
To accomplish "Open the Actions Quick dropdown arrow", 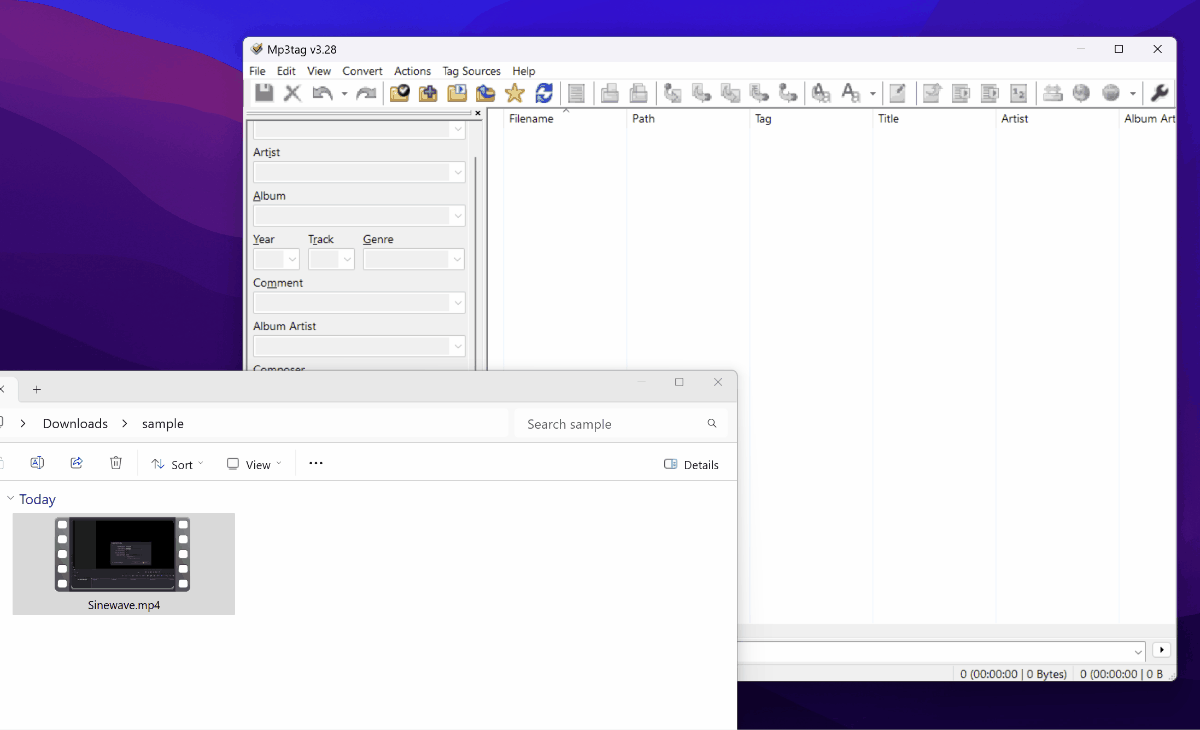I will click(872, 94).
